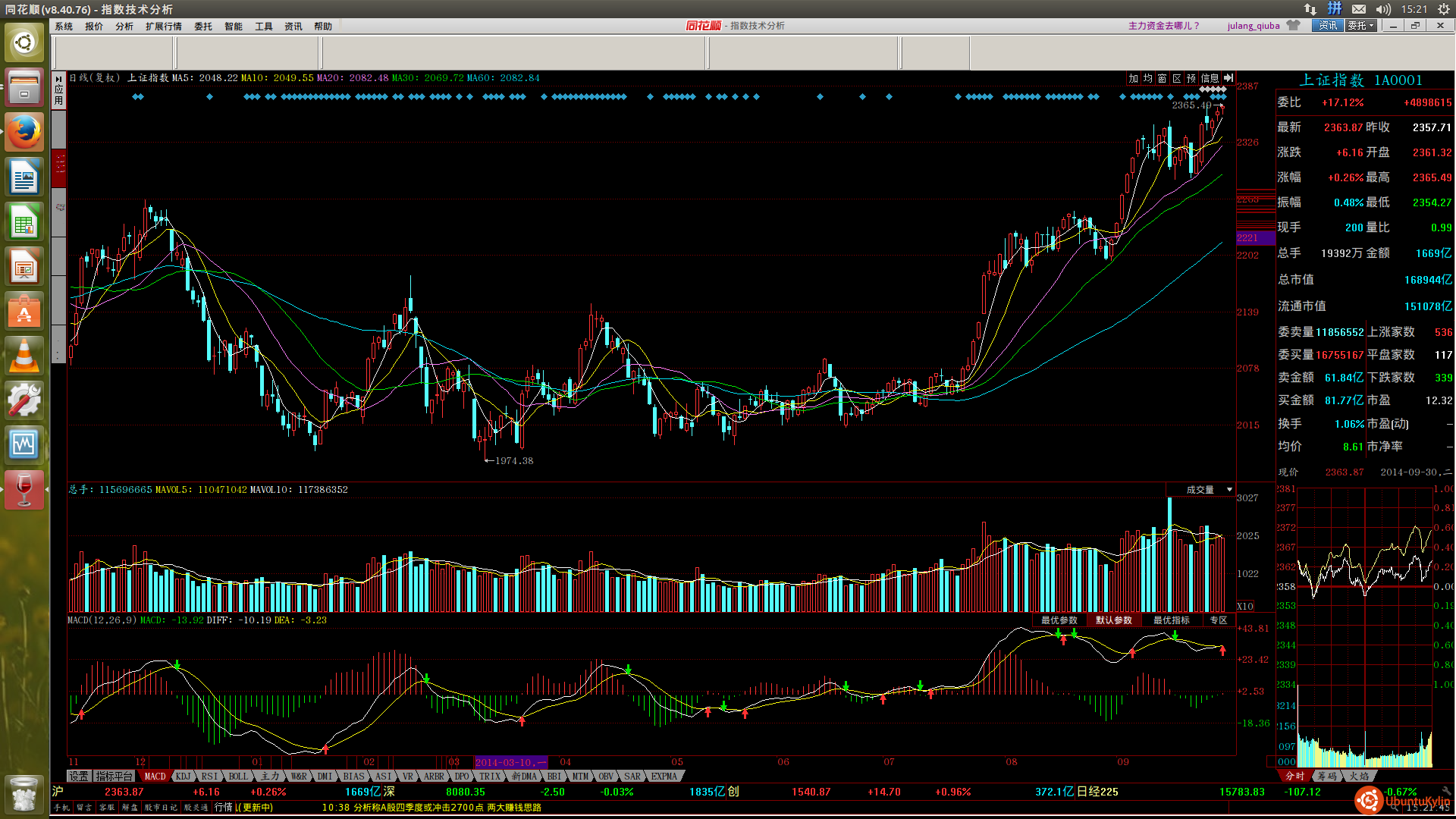Click the 解盘 status bar button
The height and width of the screenshot is (819, 1456).
click(130, 808)
